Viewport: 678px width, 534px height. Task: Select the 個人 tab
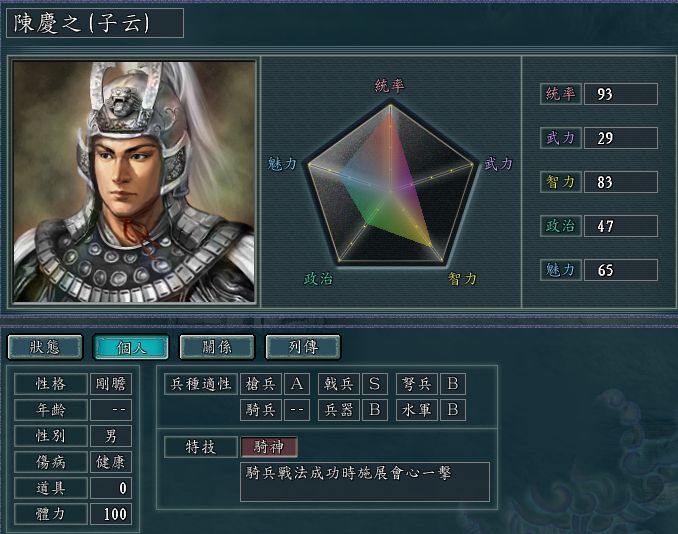pyautogui.click(x=131, y=347)
